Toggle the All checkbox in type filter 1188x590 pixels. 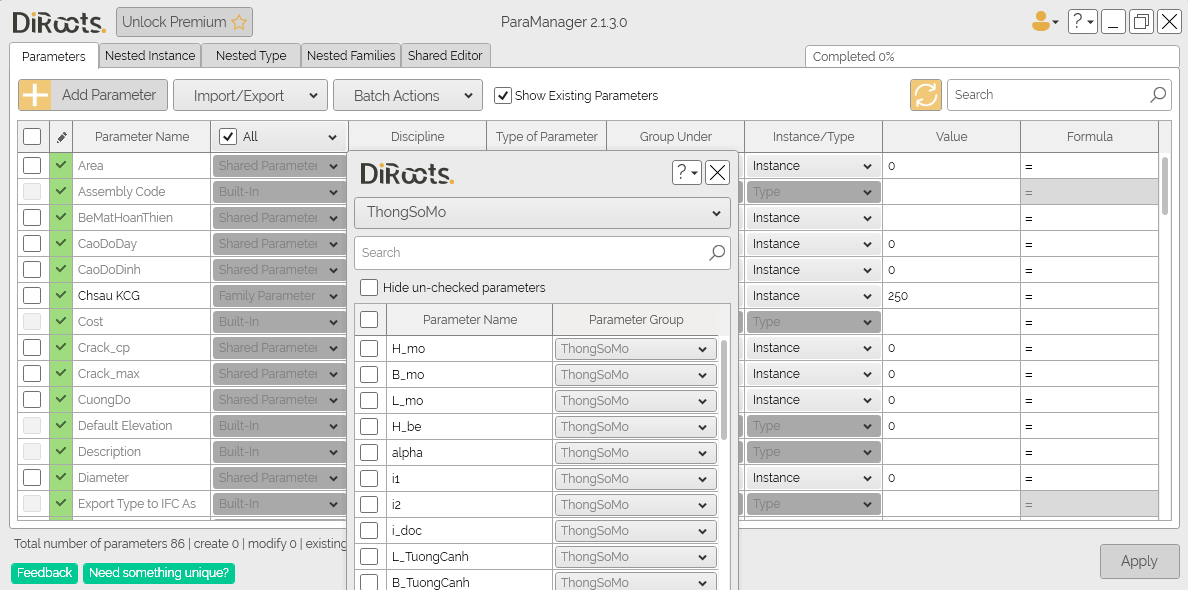[227, 136]
